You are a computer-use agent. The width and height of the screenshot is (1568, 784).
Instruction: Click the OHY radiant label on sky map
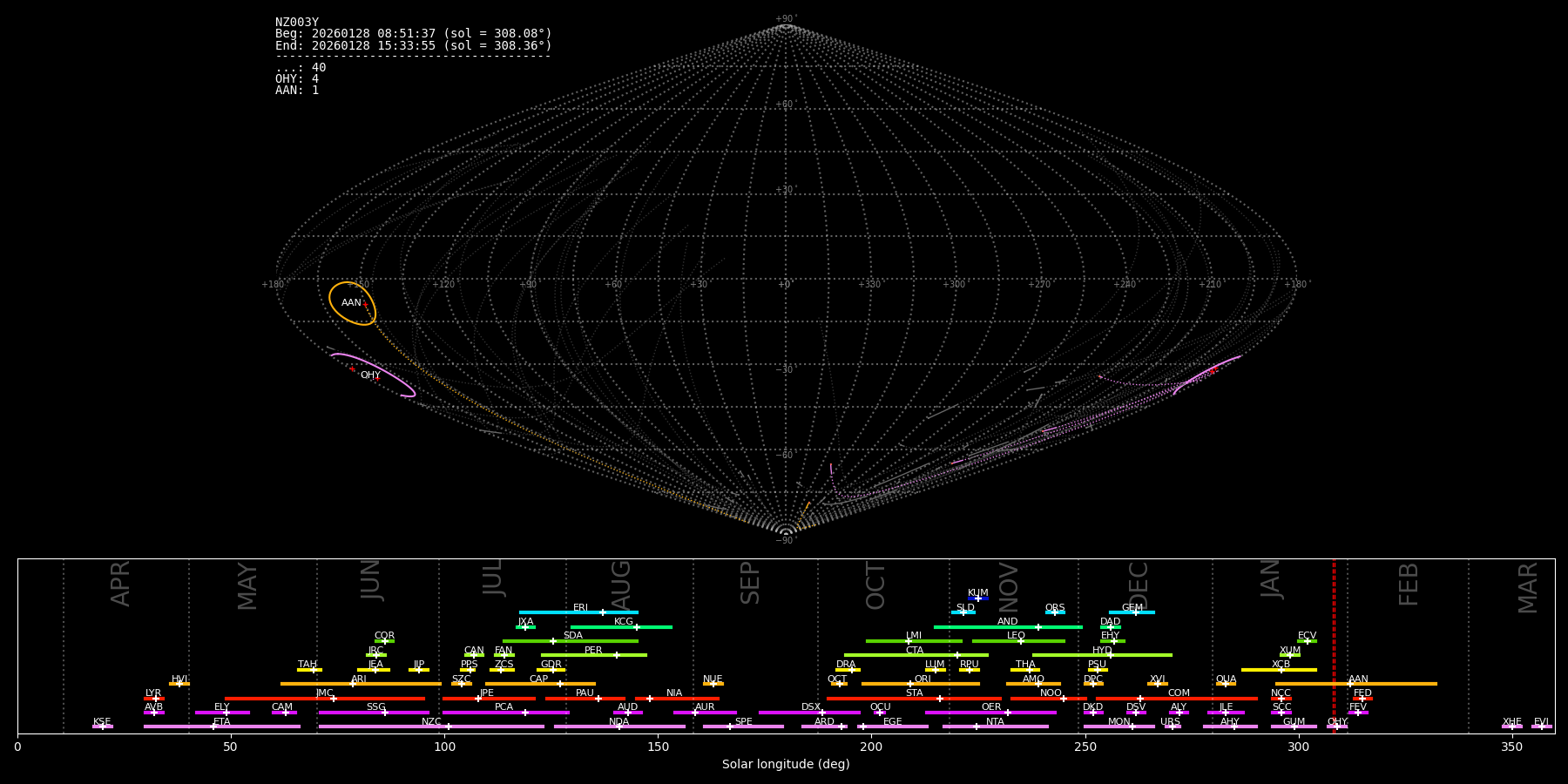(x=370, y=375)
